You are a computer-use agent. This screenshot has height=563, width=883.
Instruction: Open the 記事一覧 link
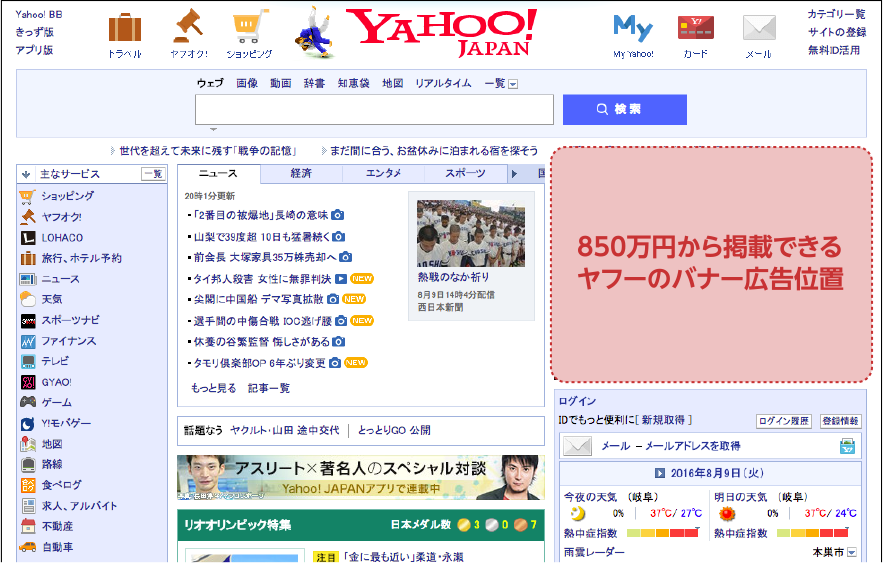coord(269,388)
